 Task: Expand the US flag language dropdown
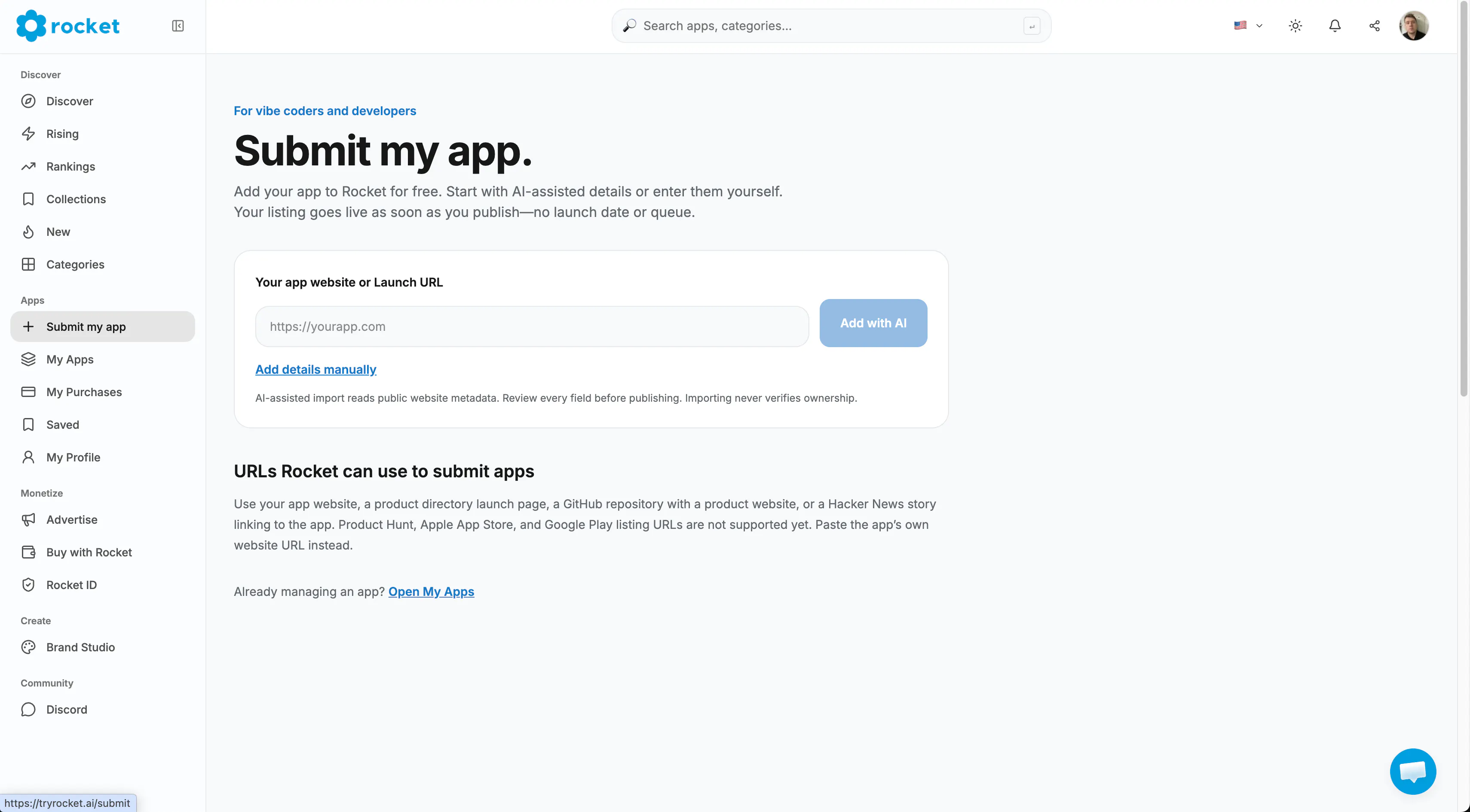[x=1248, y=26]
